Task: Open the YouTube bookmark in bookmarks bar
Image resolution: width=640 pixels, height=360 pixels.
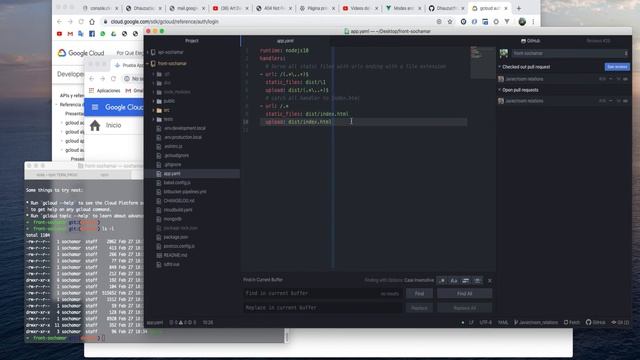Action: click(60, 34)
